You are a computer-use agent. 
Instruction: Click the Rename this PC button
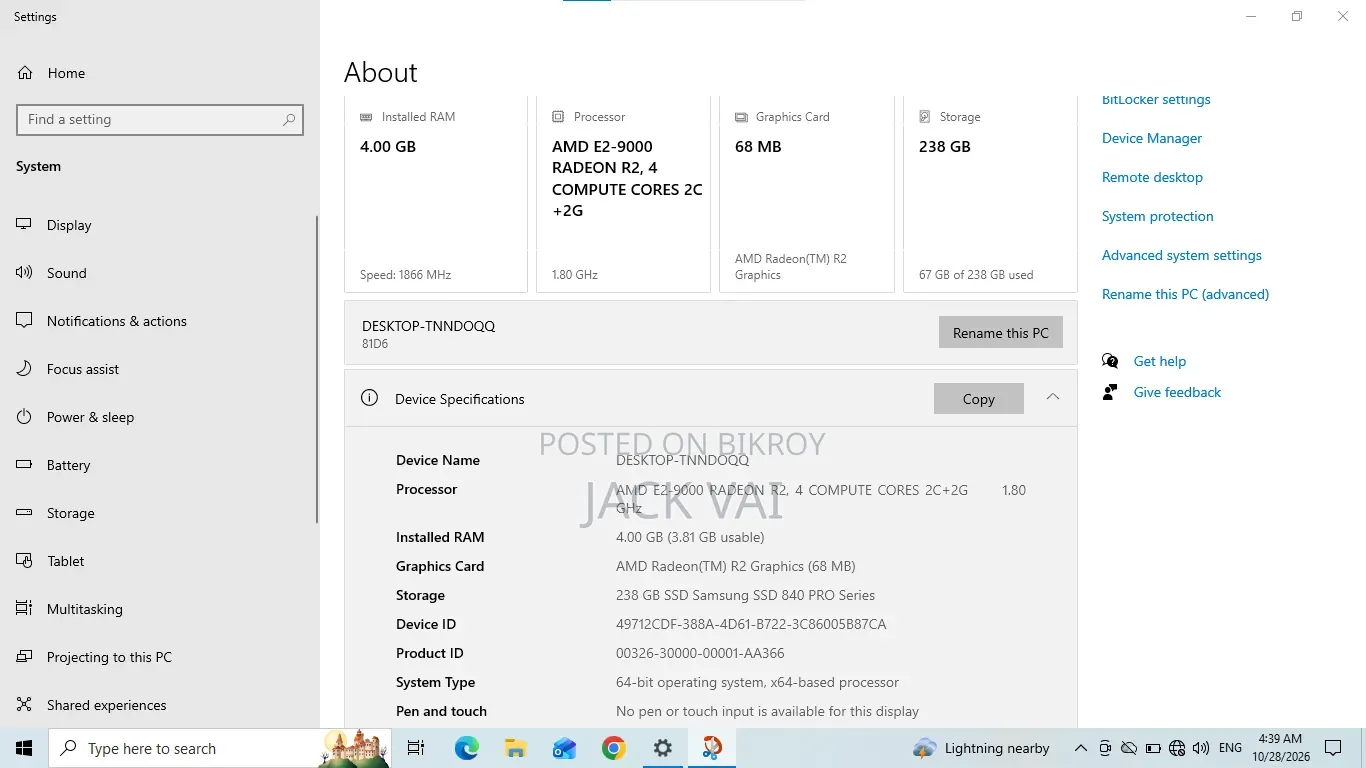[1001, 333]
